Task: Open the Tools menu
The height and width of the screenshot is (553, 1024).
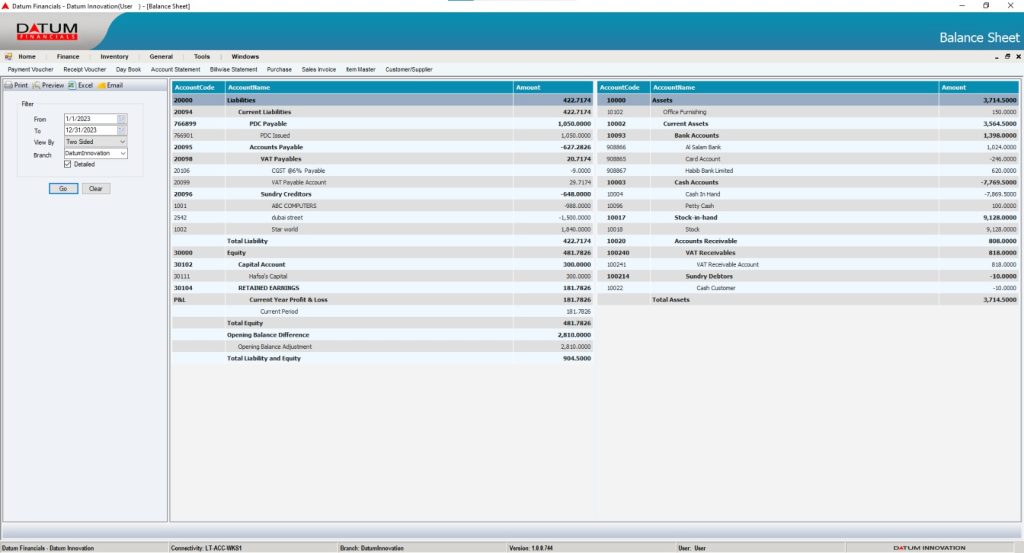Action: [x=202, y=57]
